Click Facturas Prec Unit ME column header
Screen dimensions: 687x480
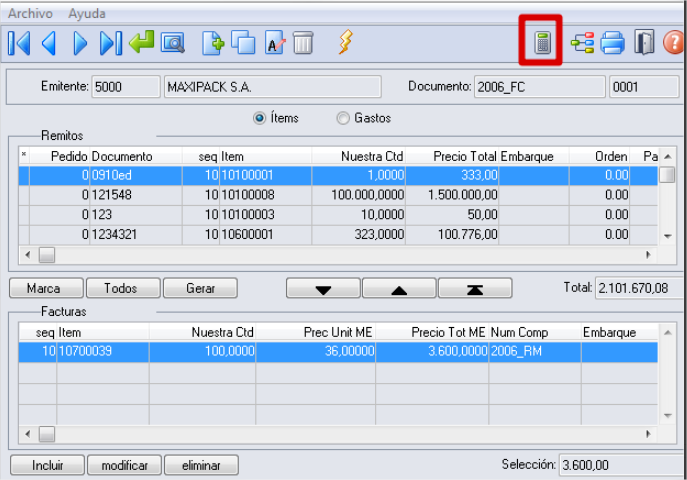(315, 332)
